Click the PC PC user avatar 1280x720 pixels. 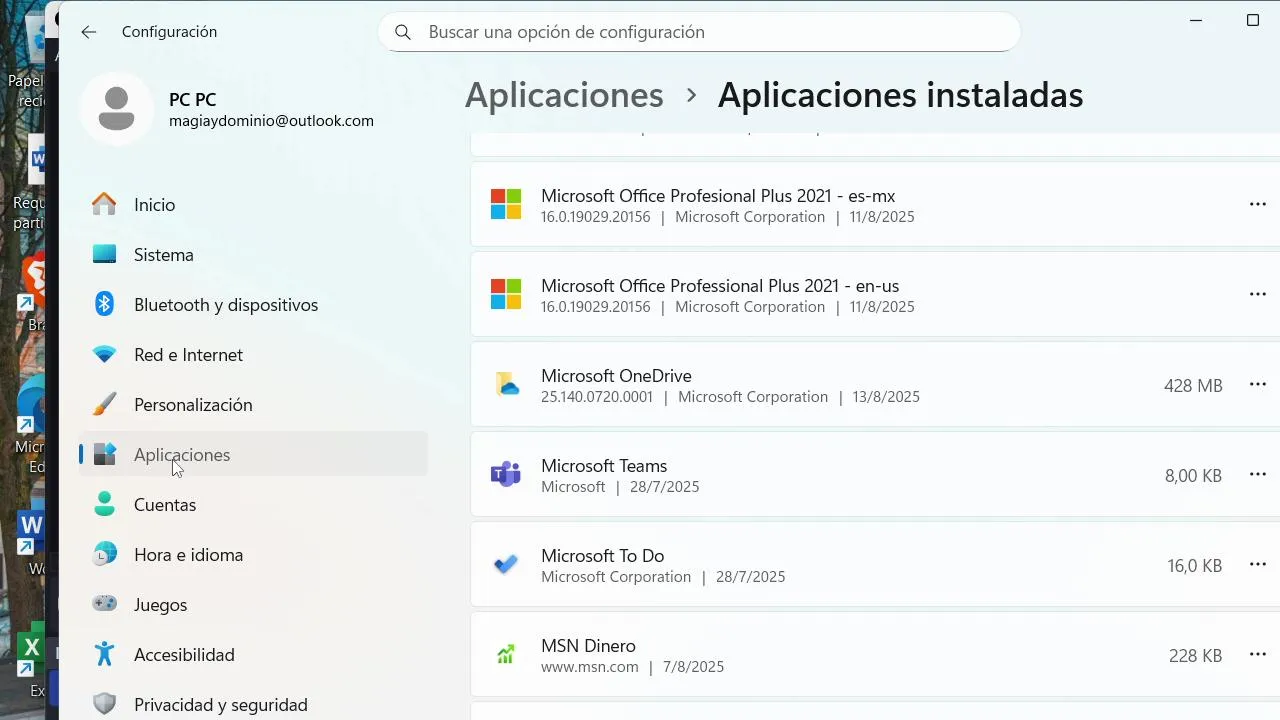pyautogui.click(x=117, y=108)
